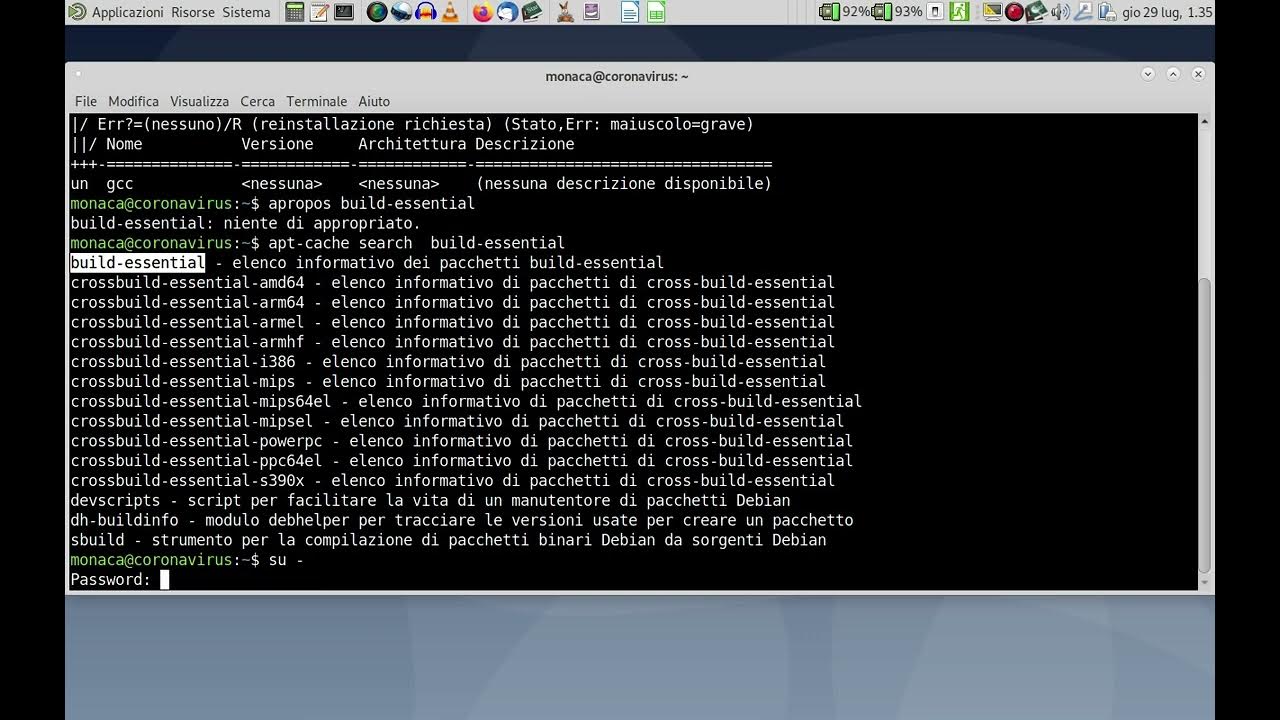Click the crossbuild-essential-powerpc line

point(461,441)
